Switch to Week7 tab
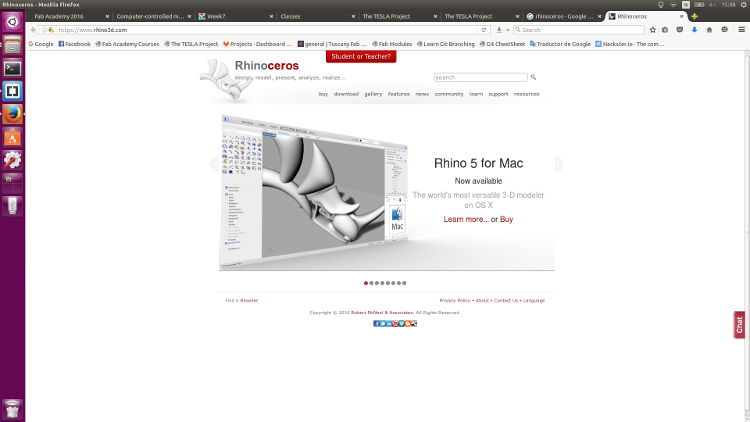750x422 pixels. [x=234, y=16]
